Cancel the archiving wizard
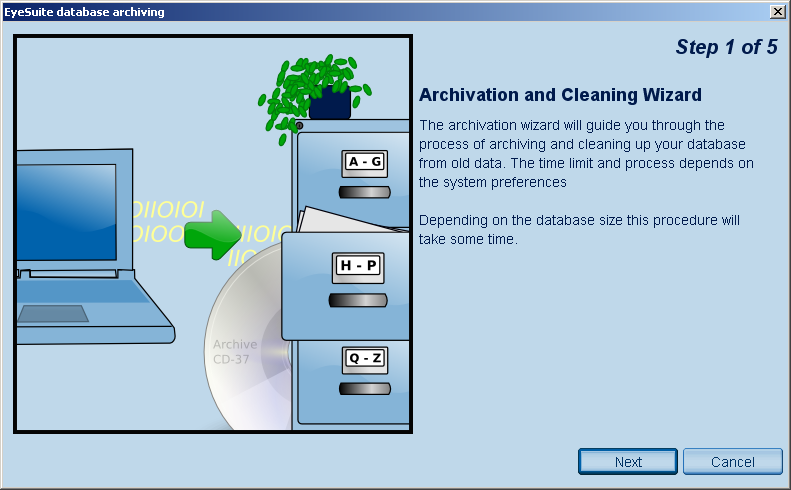The height and width of the screenshot is (490, 791). [732, 461]
